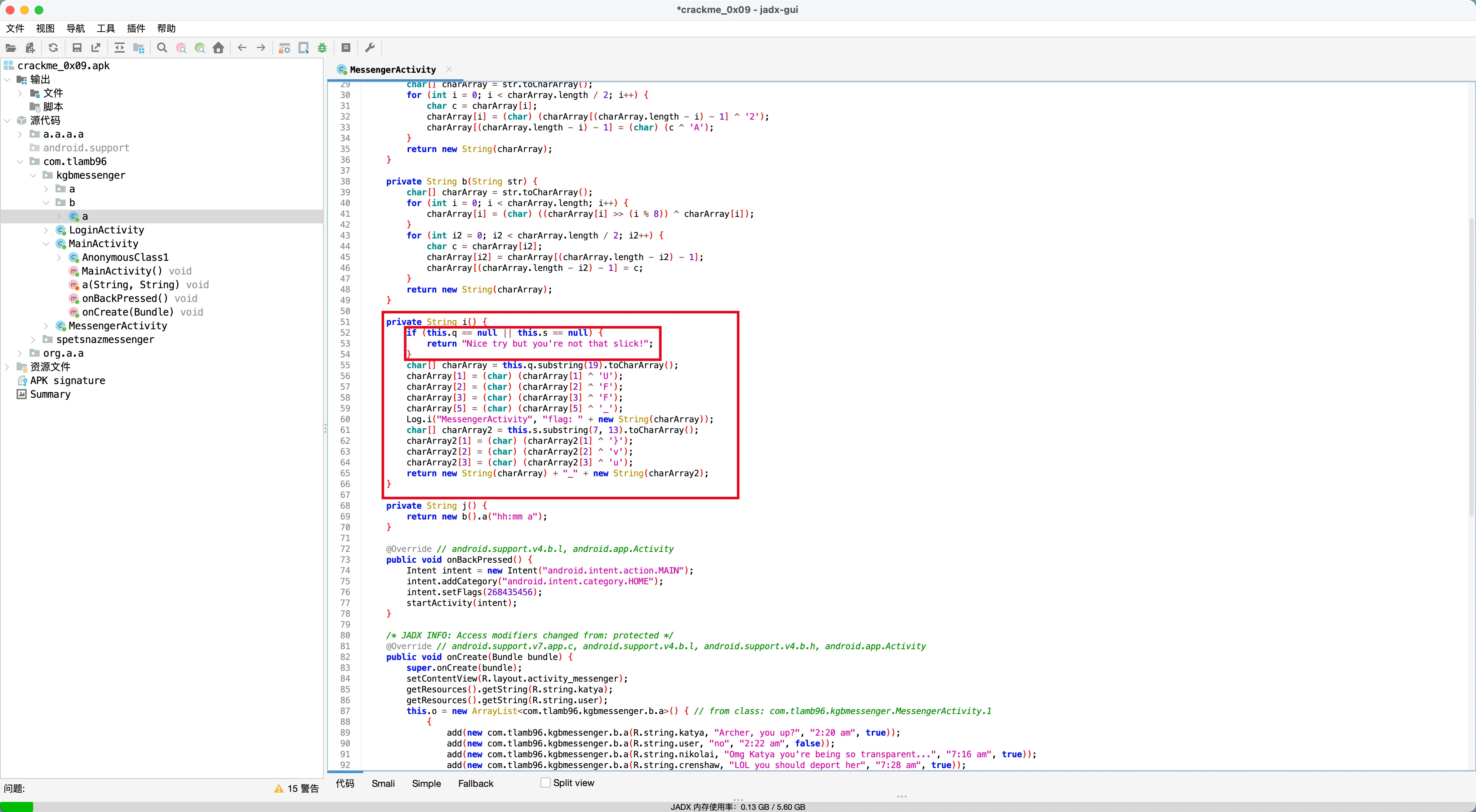Switch to the Smali tab
Viewport: 1476px width, 812px height.
383,784
